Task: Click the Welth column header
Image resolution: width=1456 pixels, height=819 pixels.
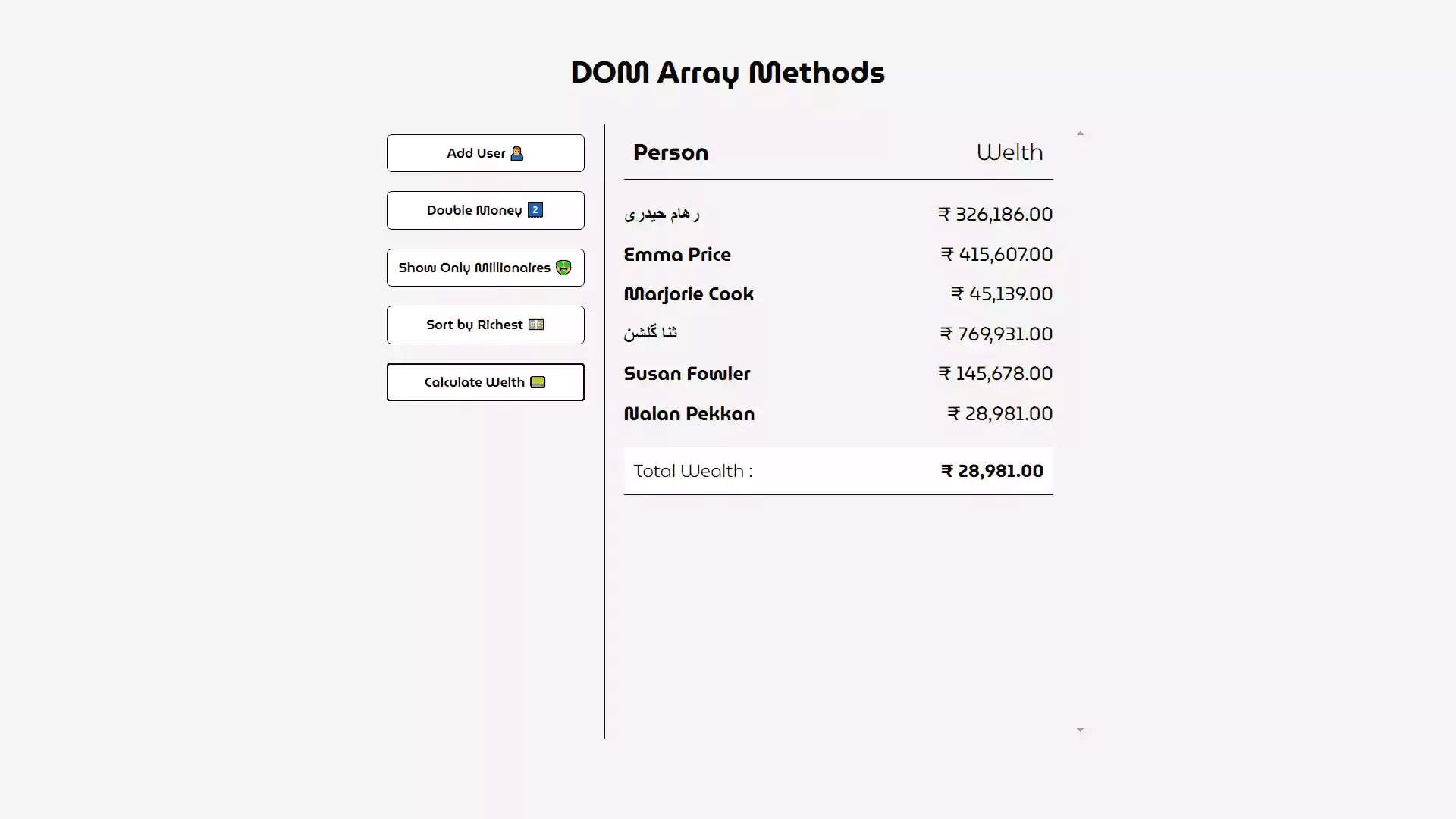Action: point(1010,152)
